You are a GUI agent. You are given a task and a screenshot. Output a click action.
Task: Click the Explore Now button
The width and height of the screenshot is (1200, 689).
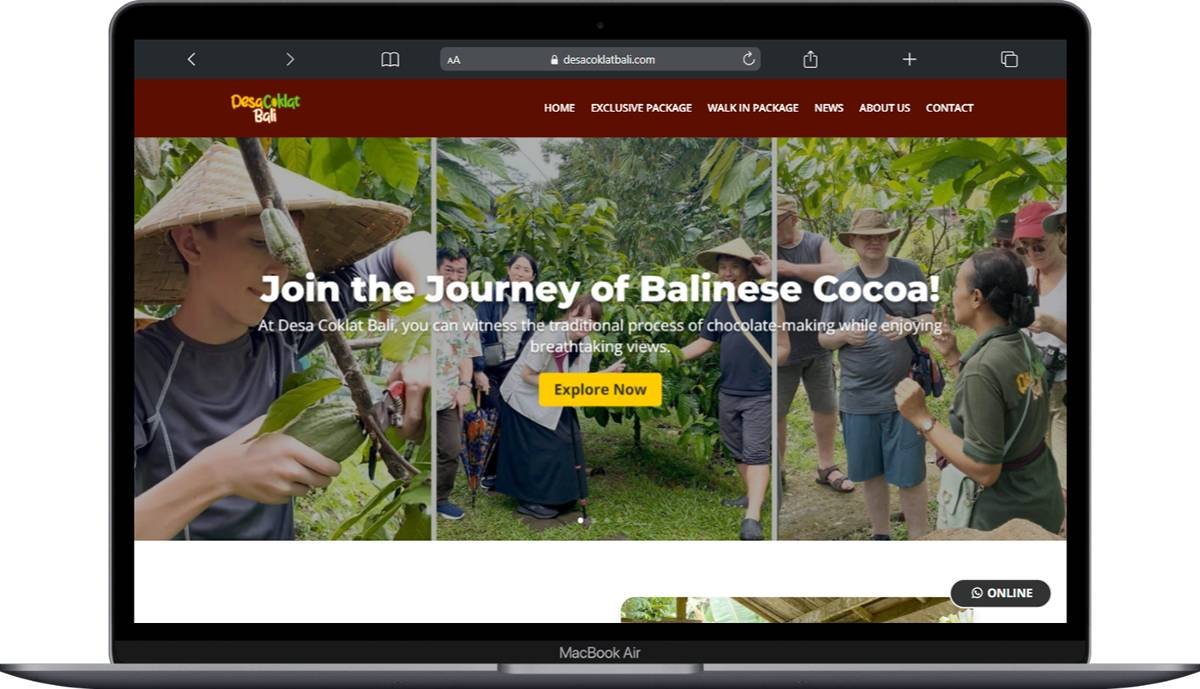click(598, 390)
